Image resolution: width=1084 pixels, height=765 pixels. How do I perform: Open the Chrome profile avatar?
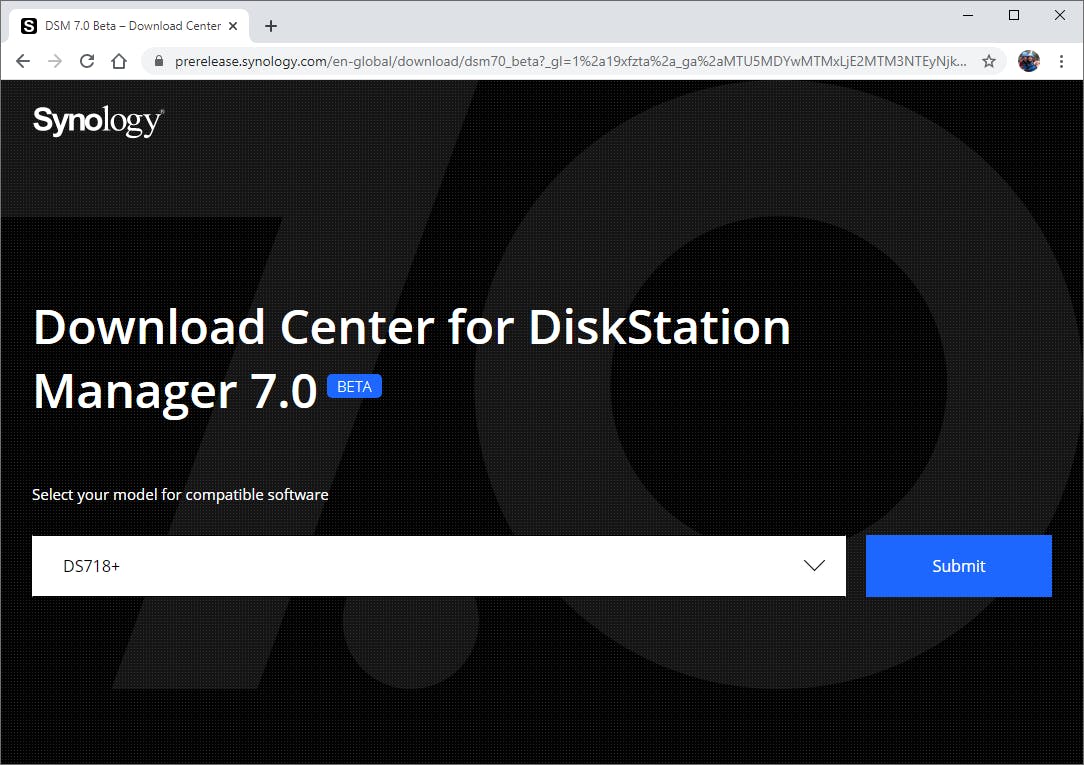1029,61
